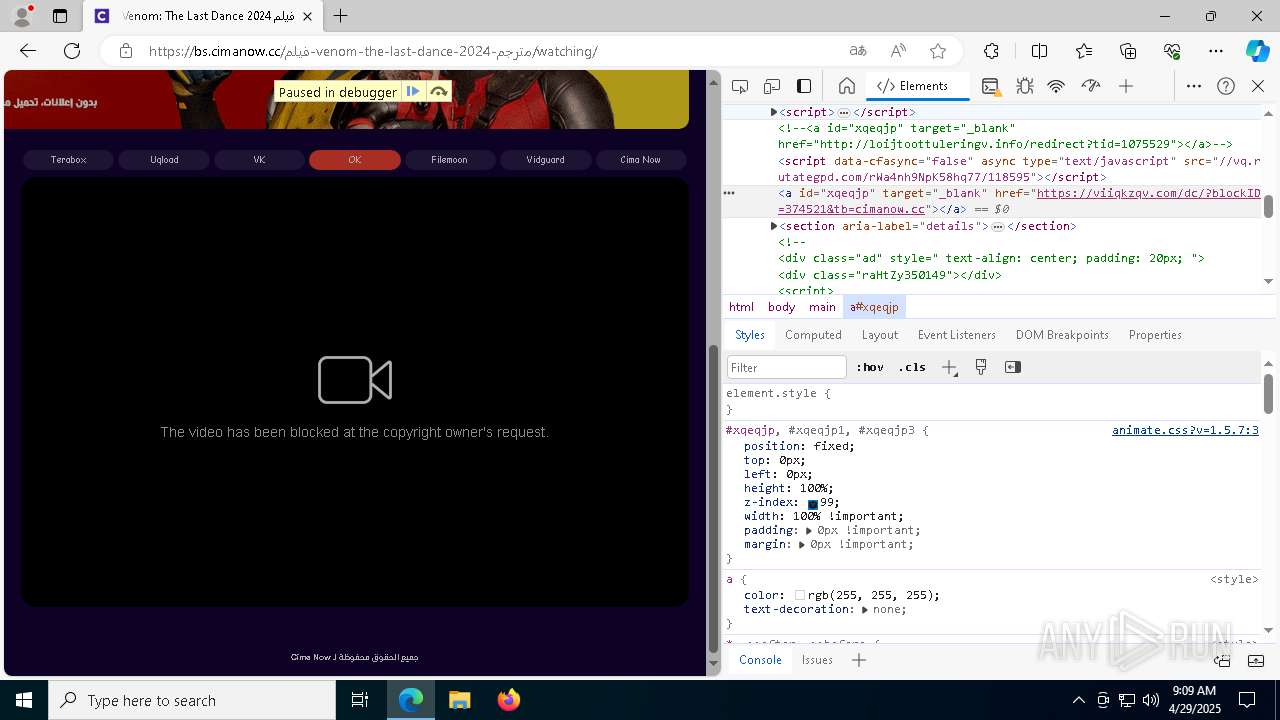Viewport: 1280px width, 720px height.
Task: Select the Filemoon server button
Action: pos(450,160)
